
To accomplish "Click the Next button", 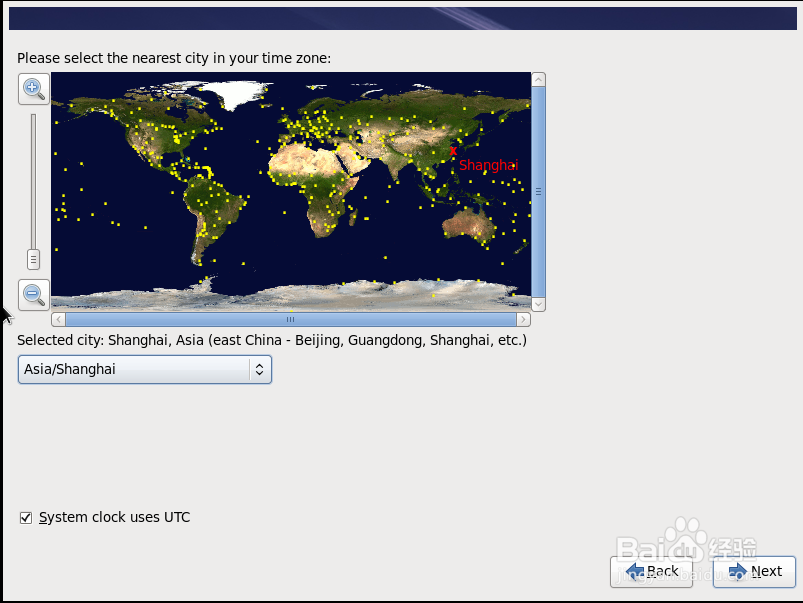I will pyautogui.click(x=754, y=571).
